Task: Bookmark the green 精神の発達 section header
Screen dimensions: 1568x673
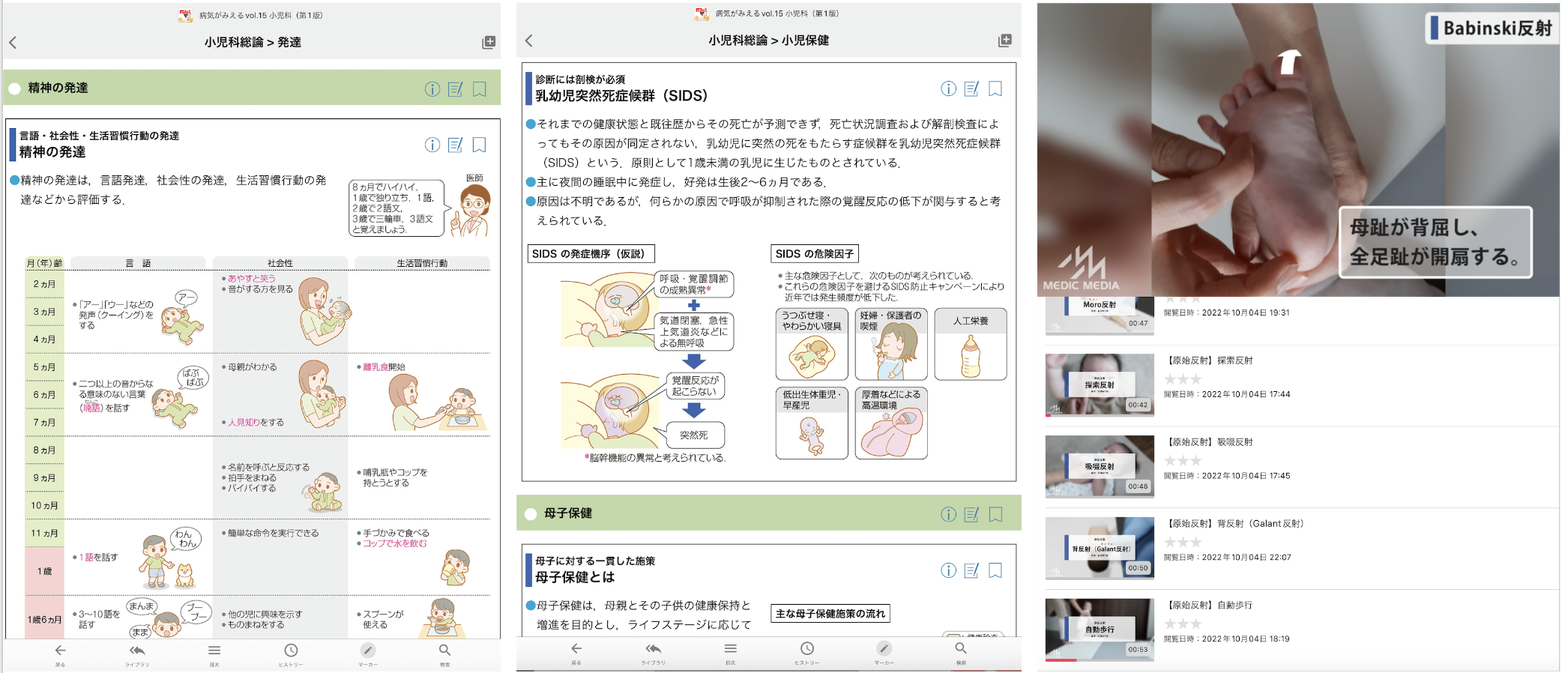Action: (x=480, y=89)
